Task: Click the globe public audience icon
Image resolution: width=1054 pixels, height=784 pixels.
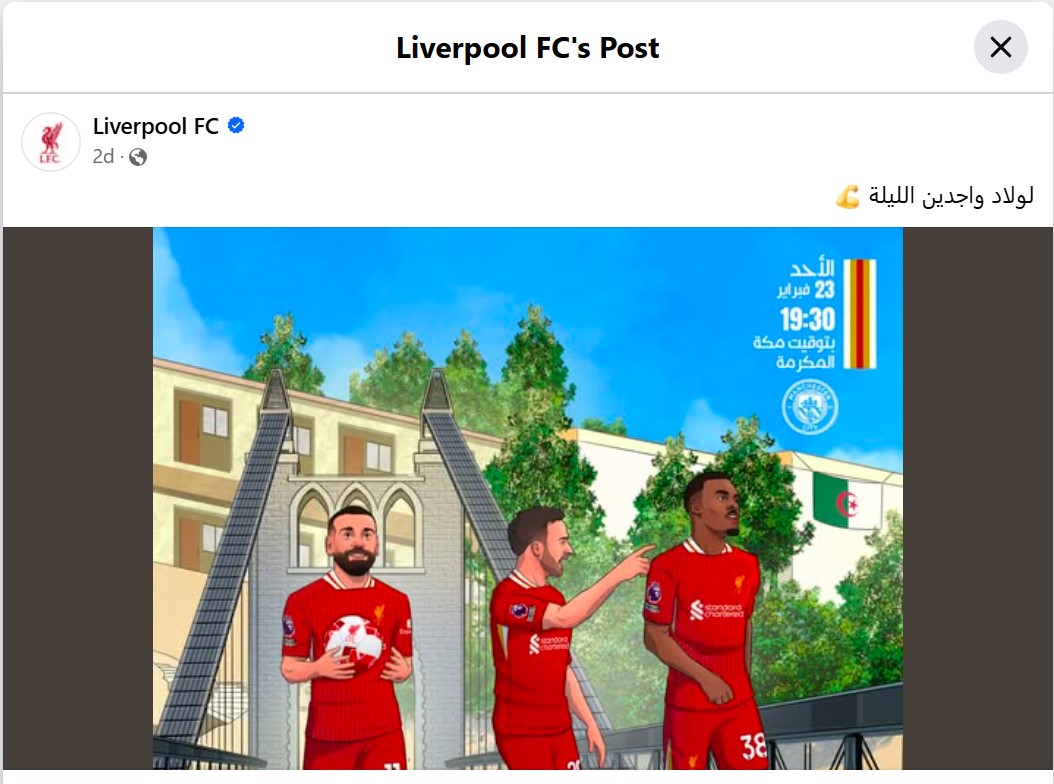Action: coord(138,157)
